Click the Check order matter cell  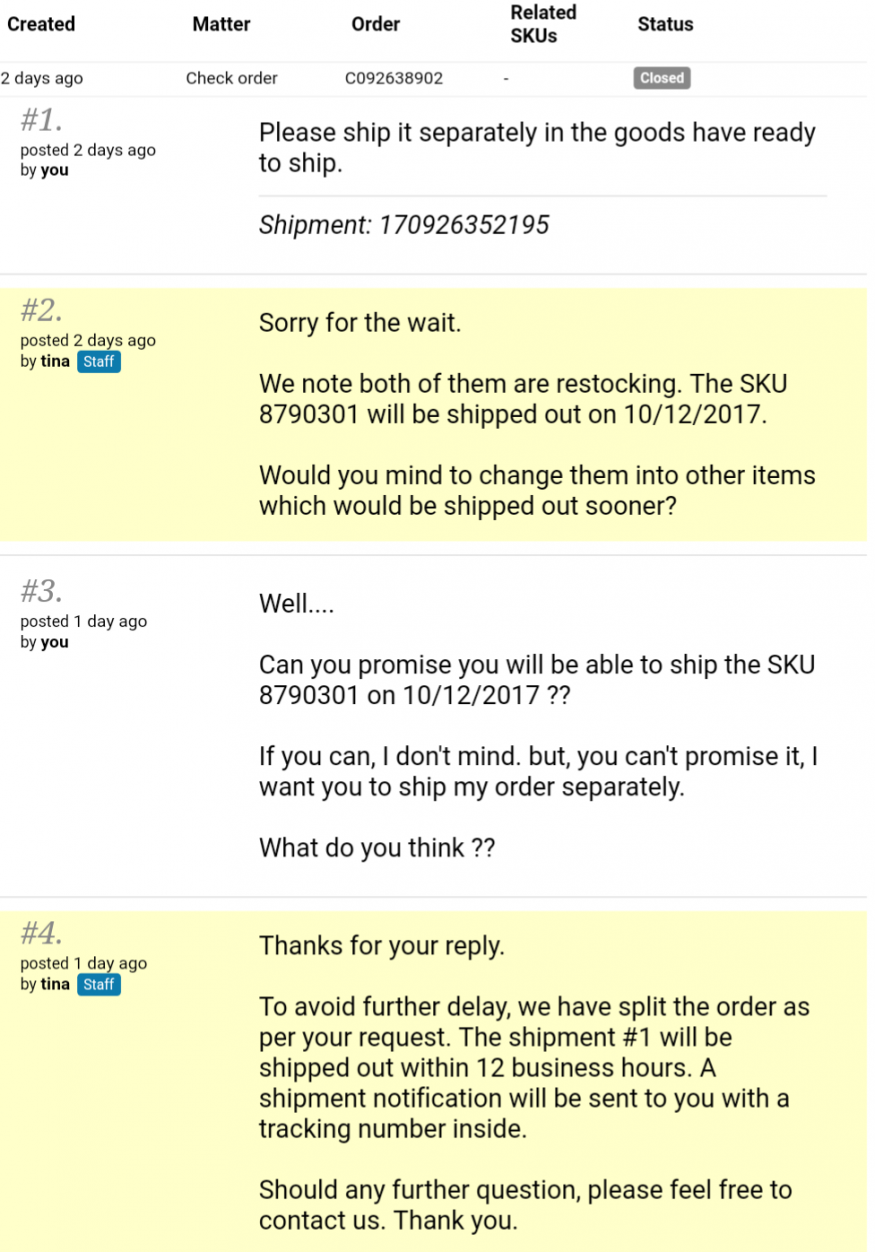[x=232, y=78]
